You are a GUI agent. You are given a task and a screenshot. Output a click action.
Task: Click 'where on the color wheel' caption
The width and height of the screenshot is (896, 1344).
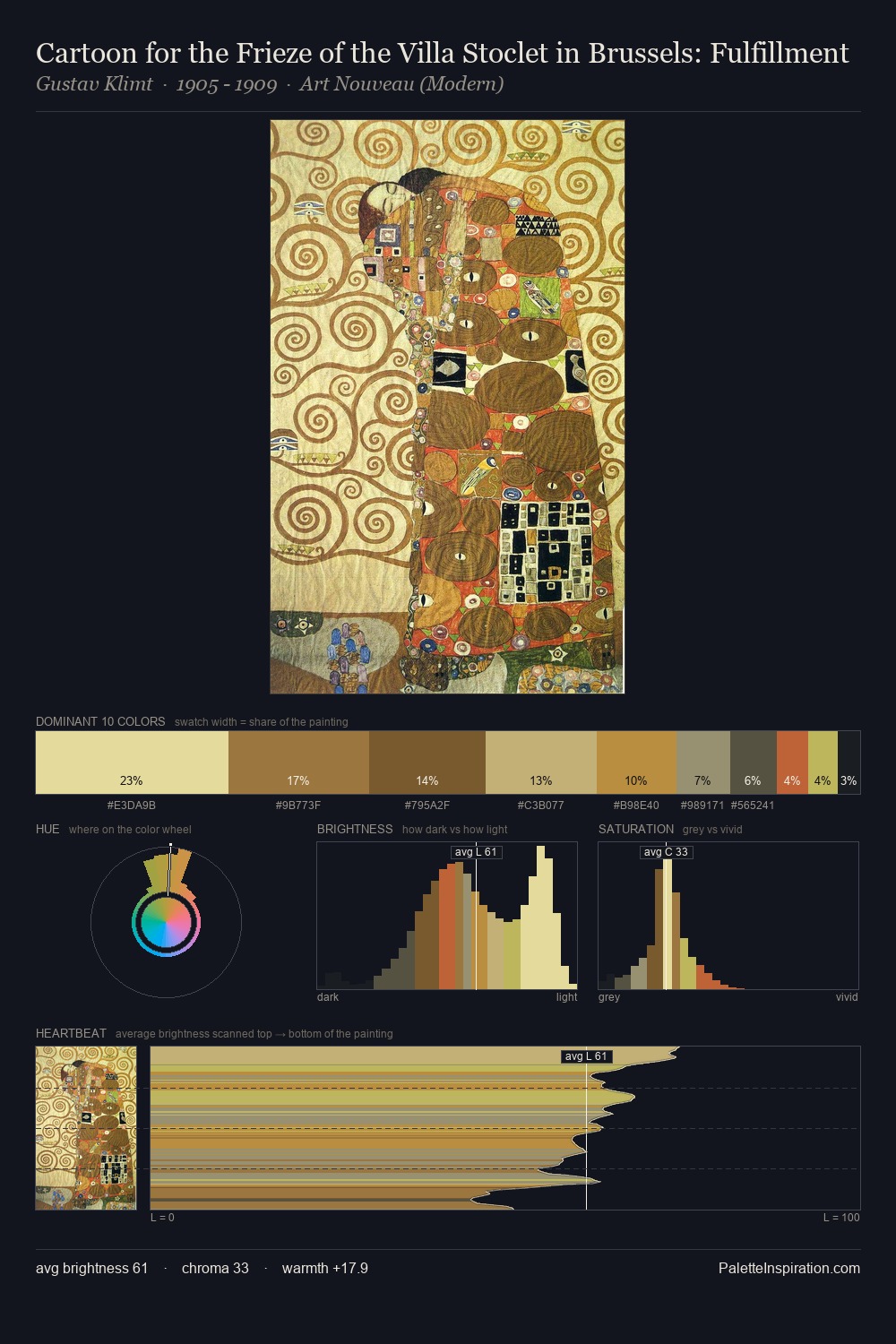coord(130,830)
